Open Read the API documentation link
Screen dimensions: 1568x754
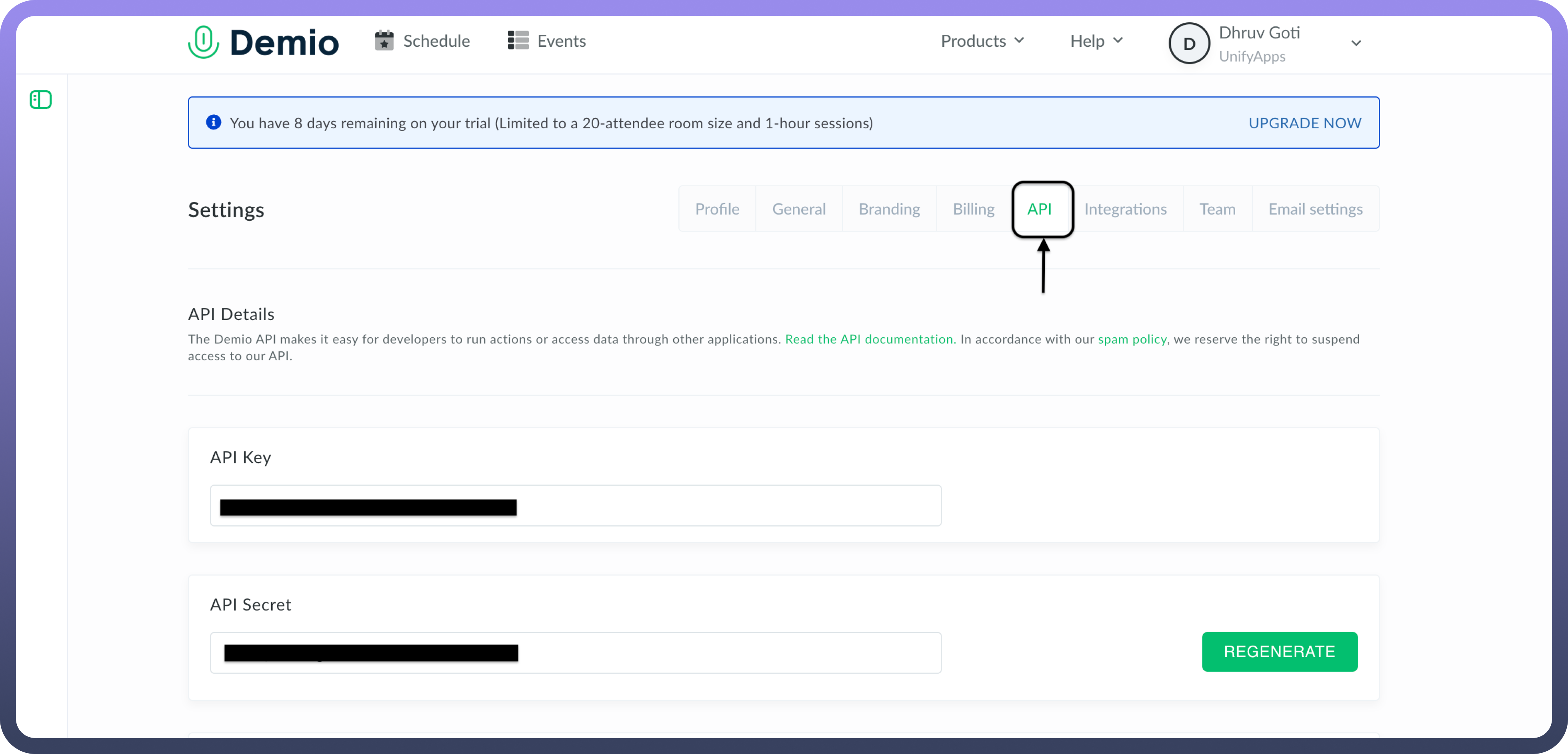[x=869, y=339]
